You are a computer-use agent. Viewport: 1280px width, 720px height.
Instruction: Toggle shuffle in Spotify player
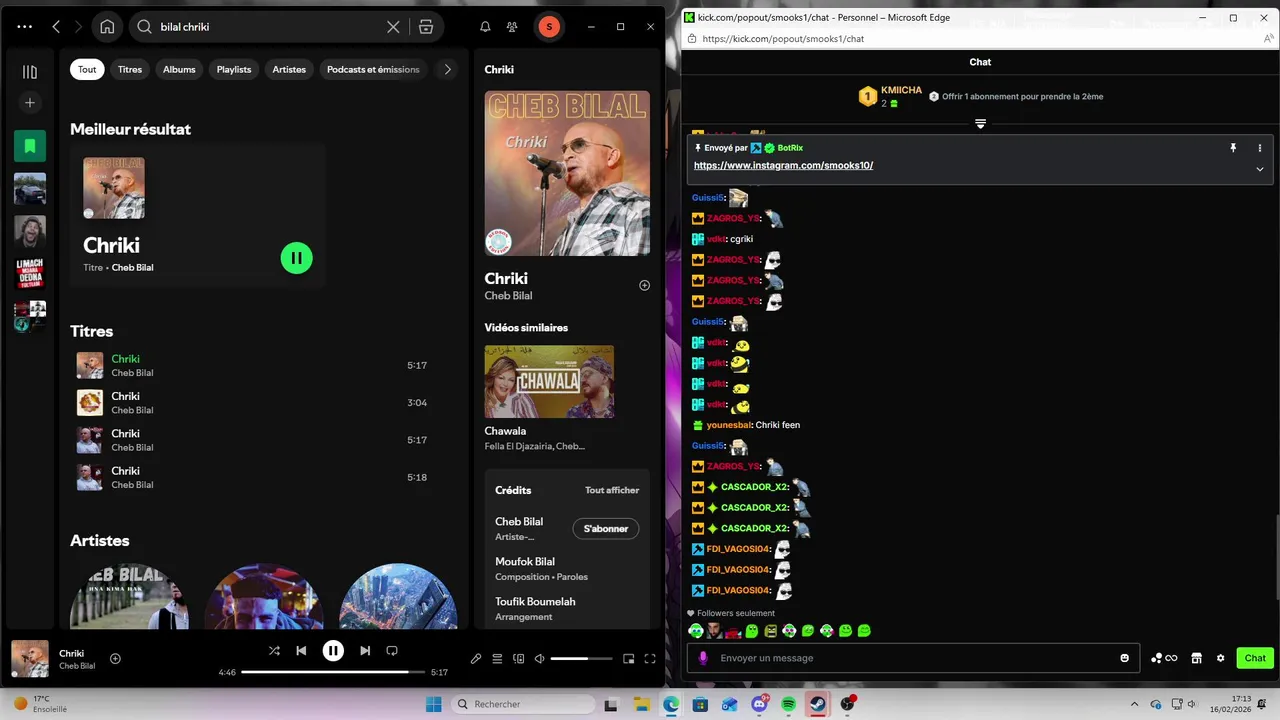point(274,650)
